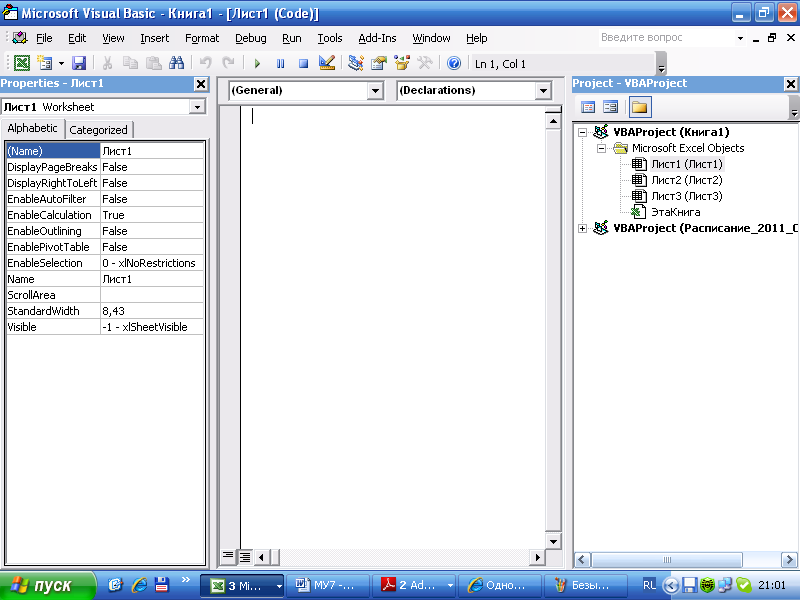Image resolution: width=800 pixels, height=600 pixels.
Task: Click the RL language indicator in tray
Action: [649, 585]
